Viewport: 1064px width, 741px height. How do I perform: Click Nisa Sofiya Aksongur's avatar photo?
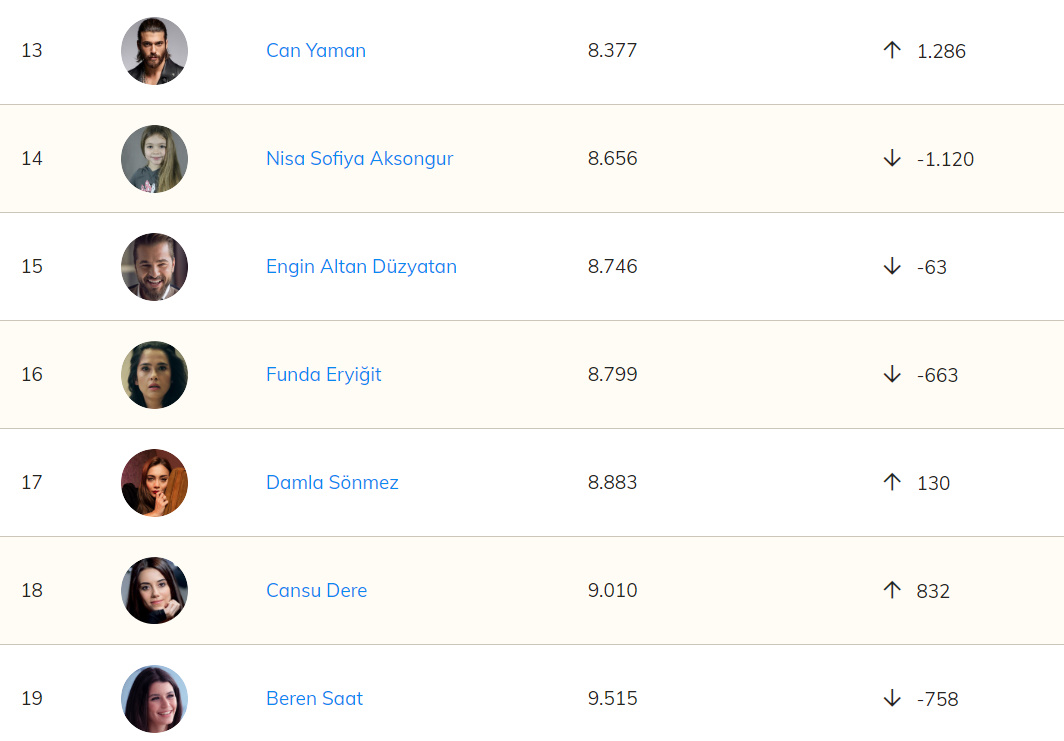pyautogui.click(x=154, y=159)
